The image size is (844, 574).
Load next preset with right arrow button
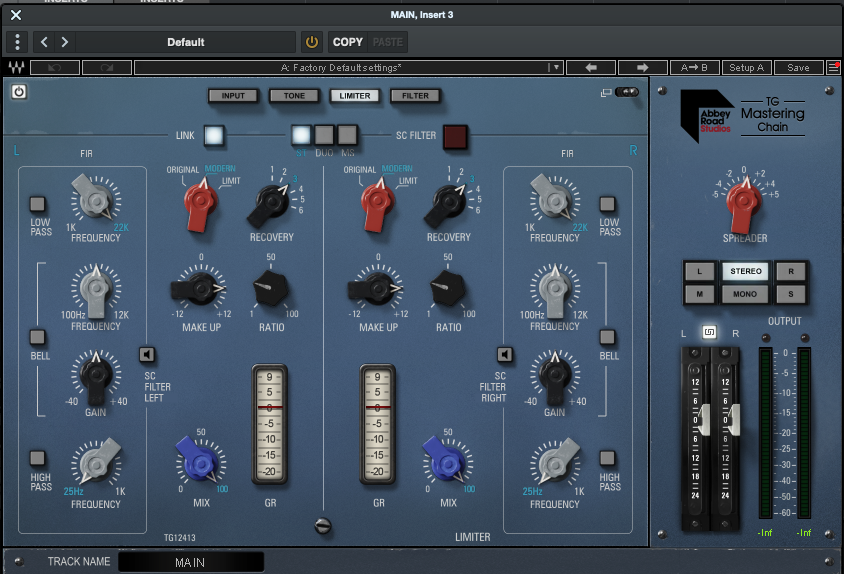click(642, 67)
